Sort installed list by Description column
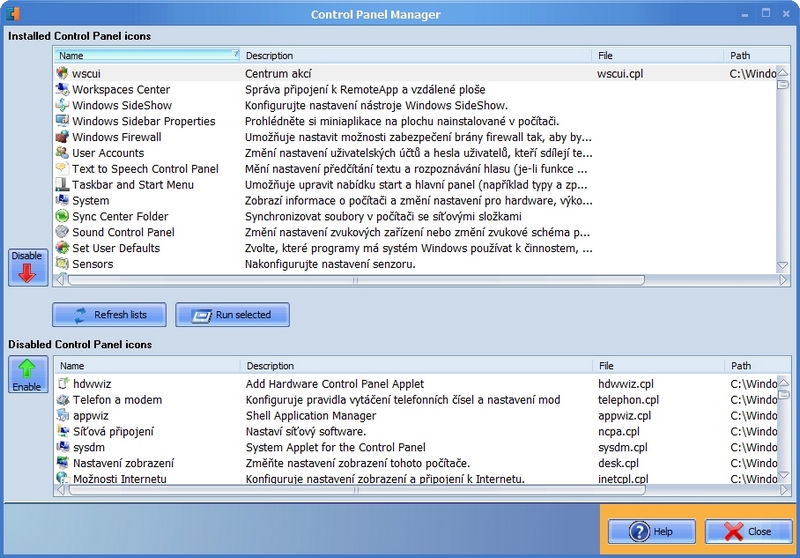Viewport: 800px width, 558px height. click(416, 55)
